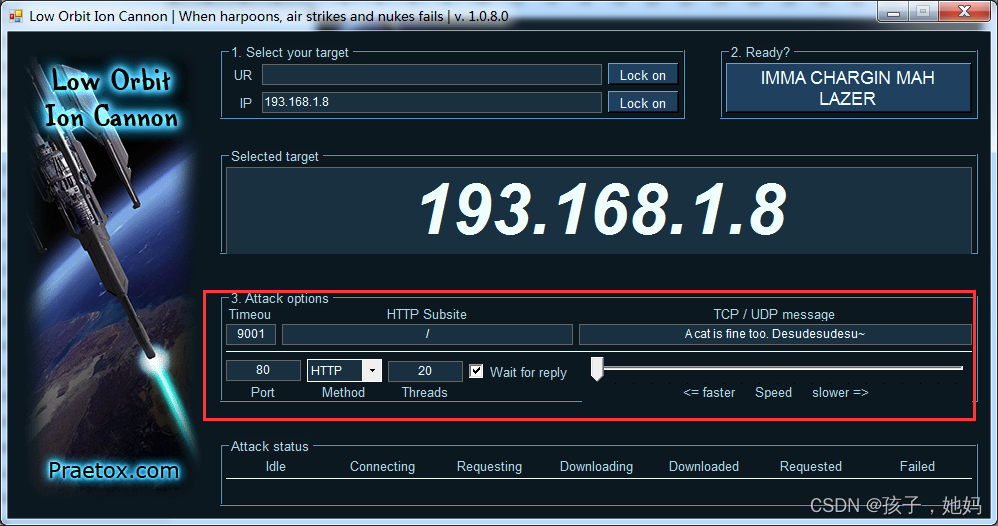The image size is (998, 526).
Task: Close the Low Orbit Ion Cannon window
Action: (x=965, y=11)
